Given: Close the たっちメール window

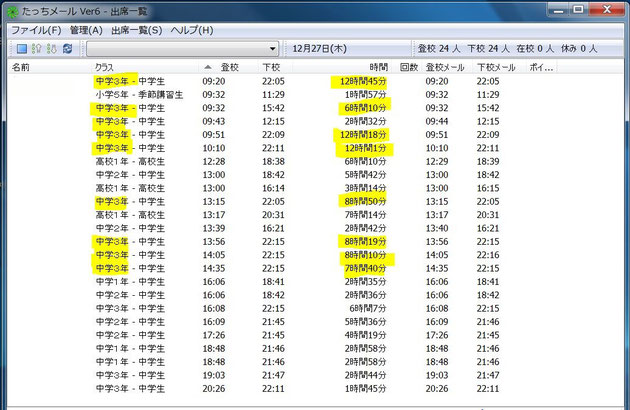Looking at the screenshot, I should (x=607, y=9).
